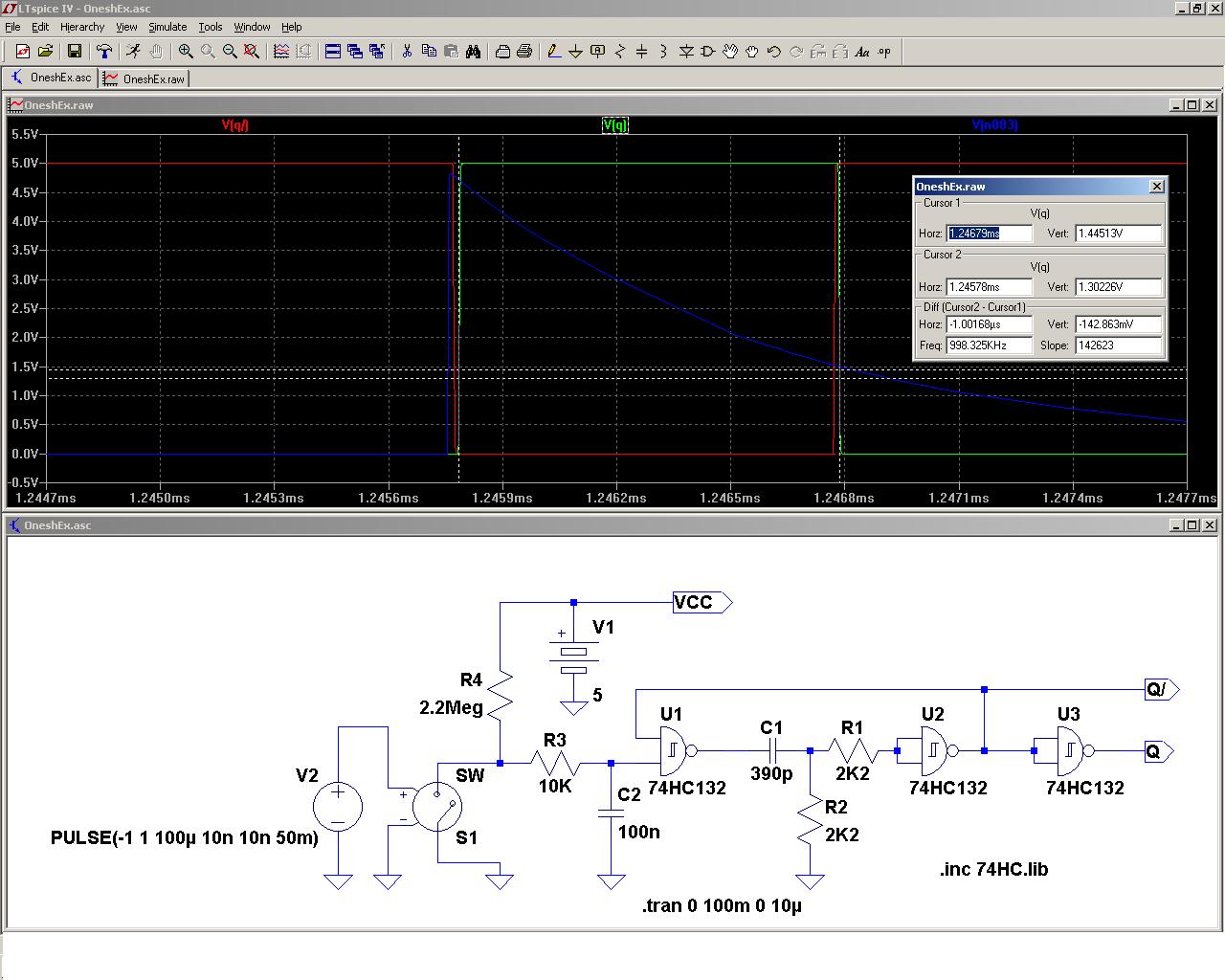Click the blue V(n003) trace label
Viewport: 1225px width, 980px height.
(x=994, y=124)
